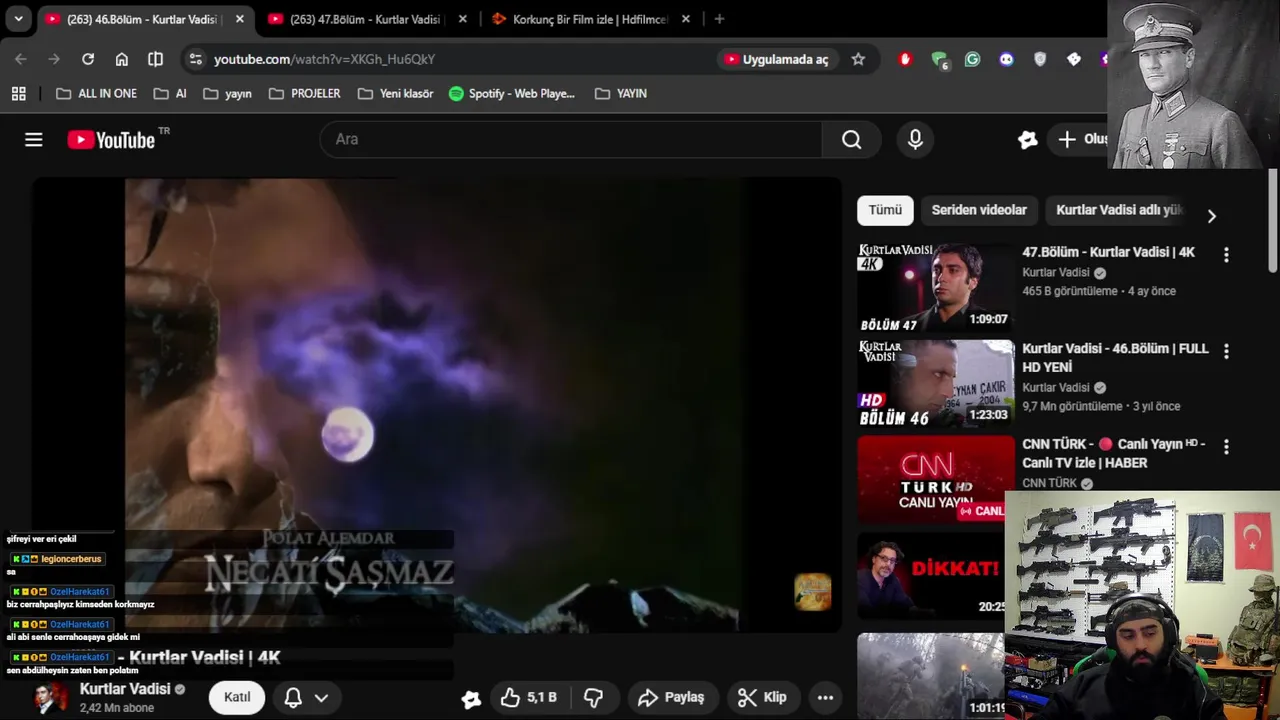1280x720 pixels.
Task: Open more options for the CNN TÜRK video
Action: tap(1226, 447)
